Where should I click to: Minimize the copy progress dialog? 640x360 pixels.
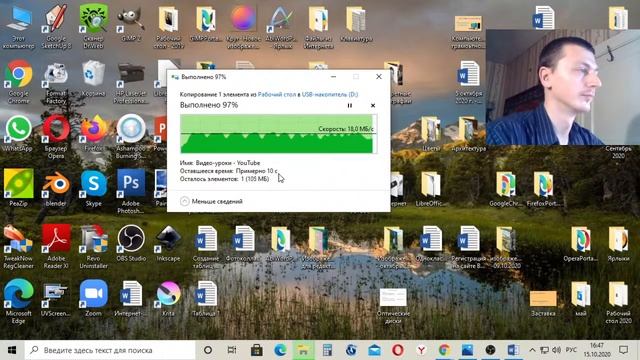pyautogui.click(x=333, y=77)
